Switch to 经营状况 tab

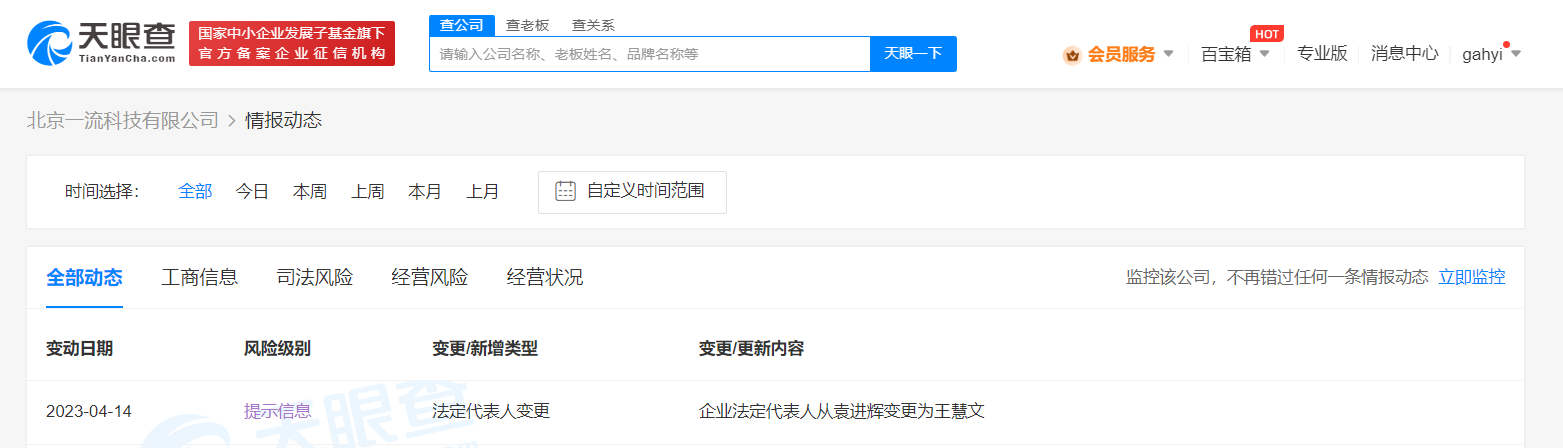545,278
